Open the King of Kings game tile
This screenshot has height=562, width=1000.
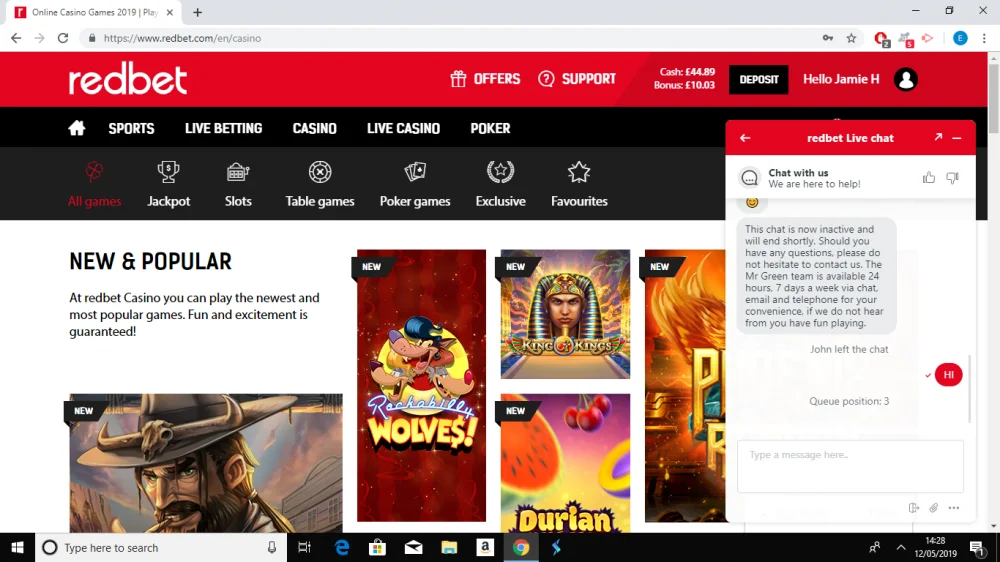(x=565, y=314)
